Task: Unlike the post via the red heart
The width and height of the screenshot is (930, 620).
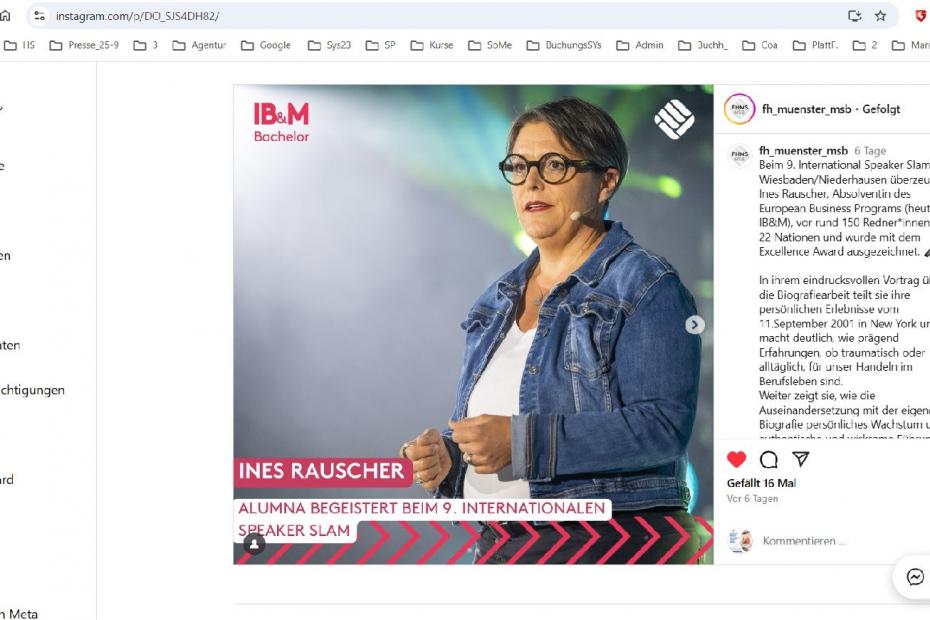Action: tap(736, 459)
